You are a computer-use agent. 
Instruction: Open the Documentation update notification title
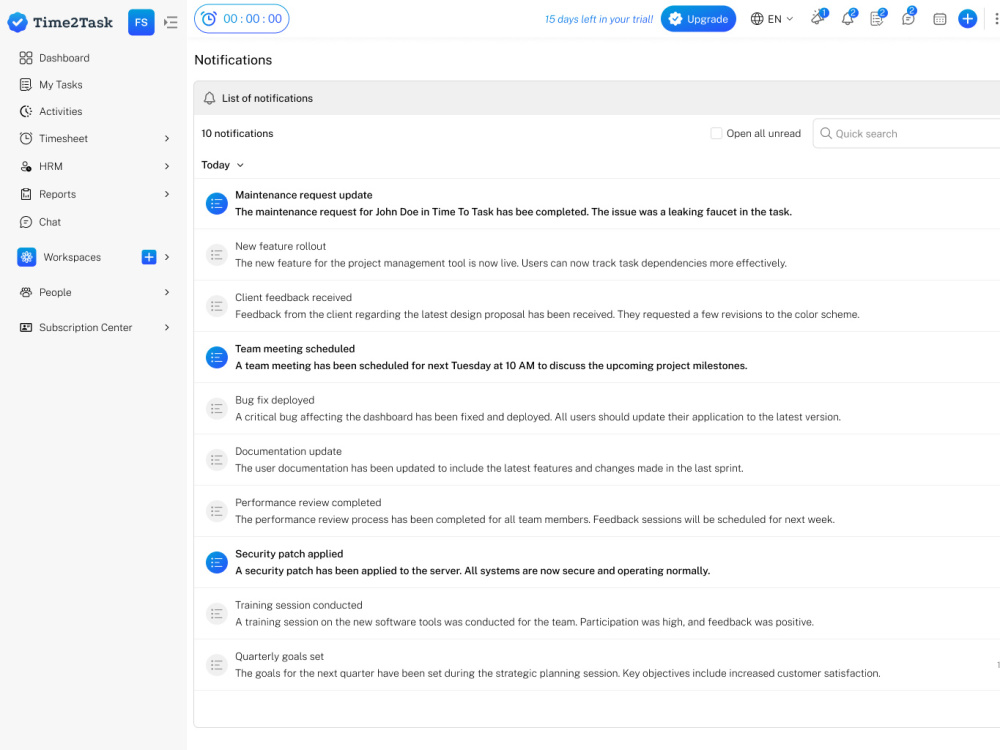pyautogui.click(x=288, y=451)
